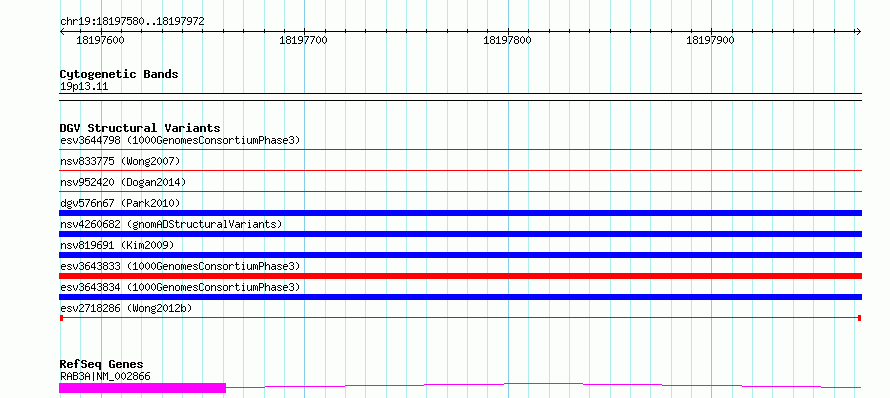
Task: Open variant nsv4260682 (gnomADStructuralVariants) label
Action: click(x=171, y=224)
